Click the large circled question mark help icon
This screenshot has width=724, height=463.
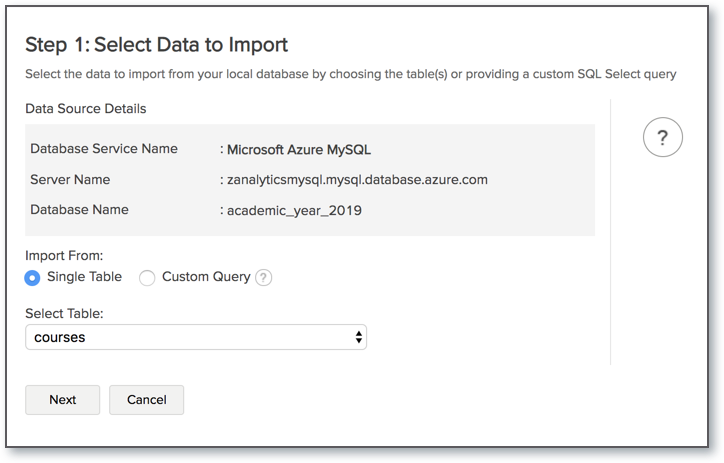coord(662,137)
